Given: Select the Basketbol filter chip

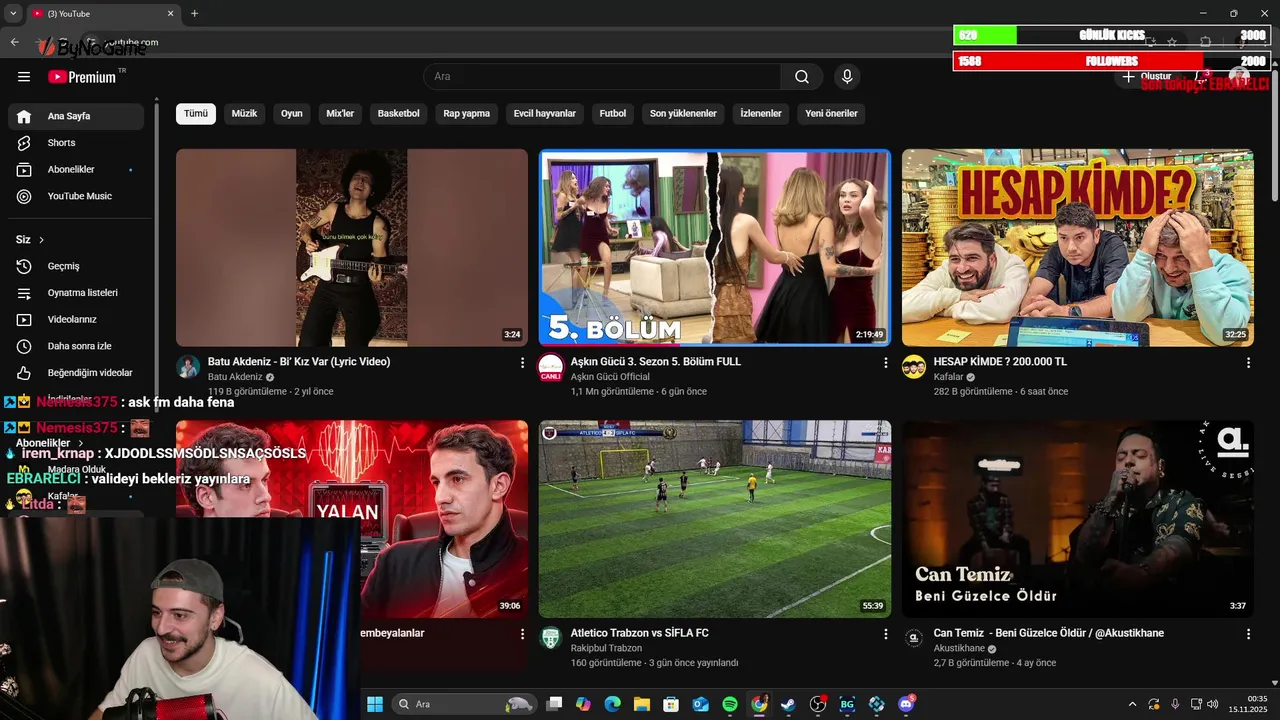Looking at the screenshot, I should click(x=399, y=113).
